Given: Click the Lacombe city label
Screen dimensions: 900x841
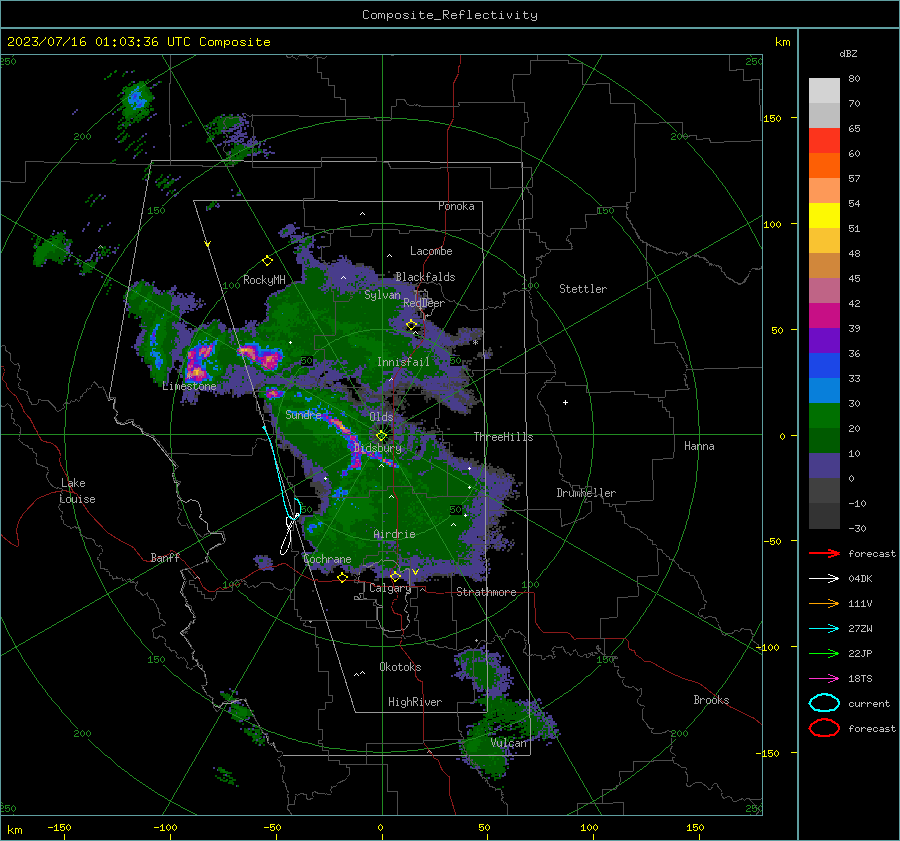Looking at the screenshot, I should (x=431, y=251).
